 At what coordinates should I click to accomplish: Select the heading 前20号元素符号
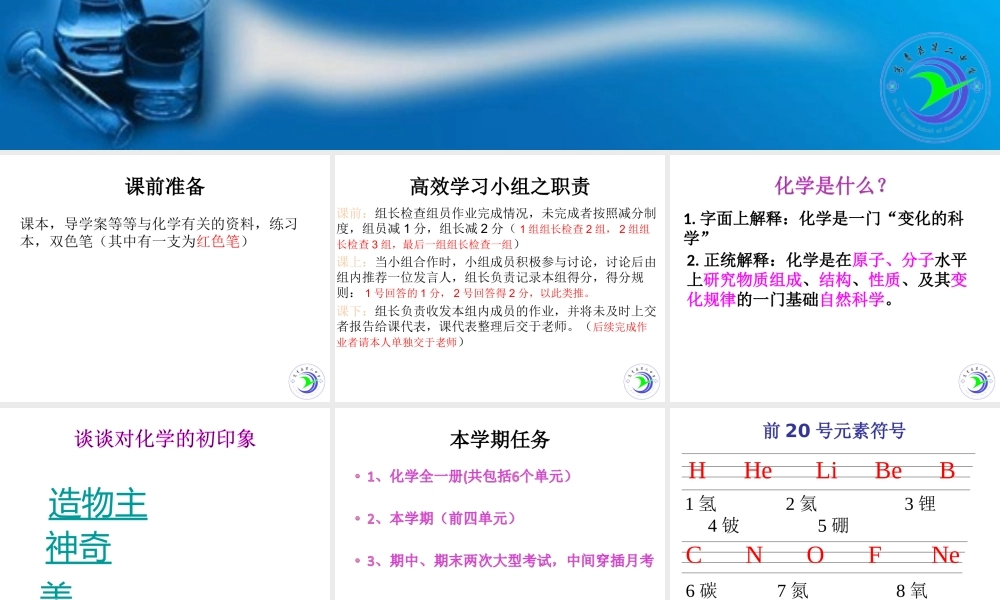[x=834, y=431]
